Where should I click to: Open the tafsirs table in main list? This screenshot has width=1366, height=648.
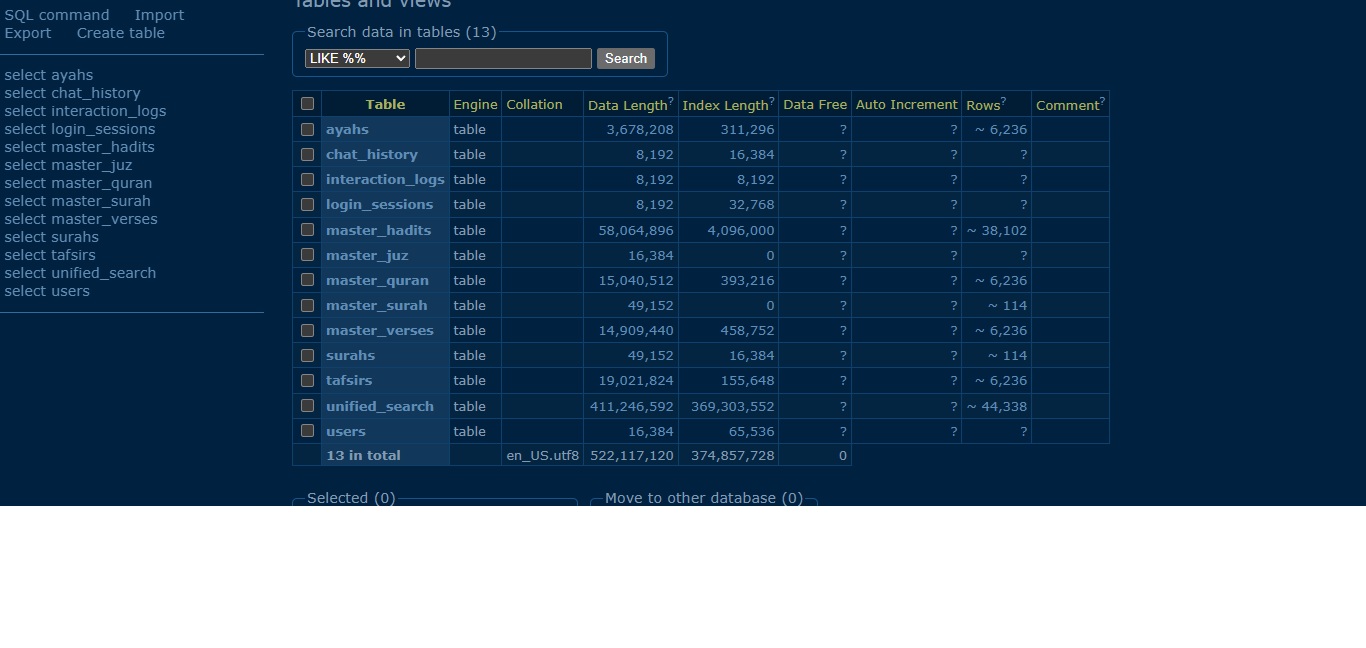tap(349, 380)
